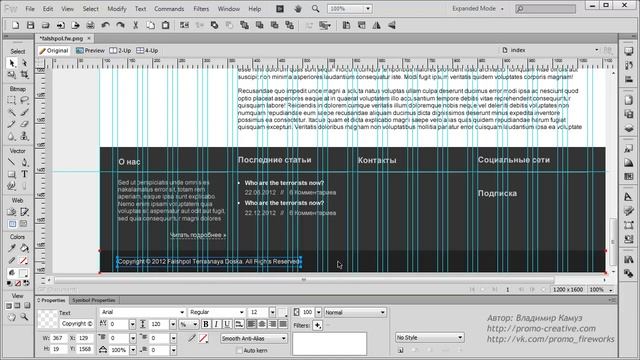This screenshot has height=360, width=640.
Task: Choose the Scale tool
Action: tap(11, 75)
